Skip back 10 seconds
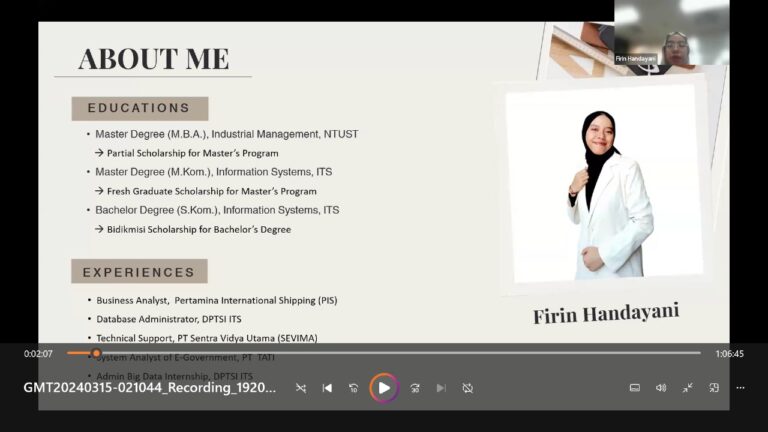Image resolution: width=768 pixels, height=432 pixels. (353, 388)
